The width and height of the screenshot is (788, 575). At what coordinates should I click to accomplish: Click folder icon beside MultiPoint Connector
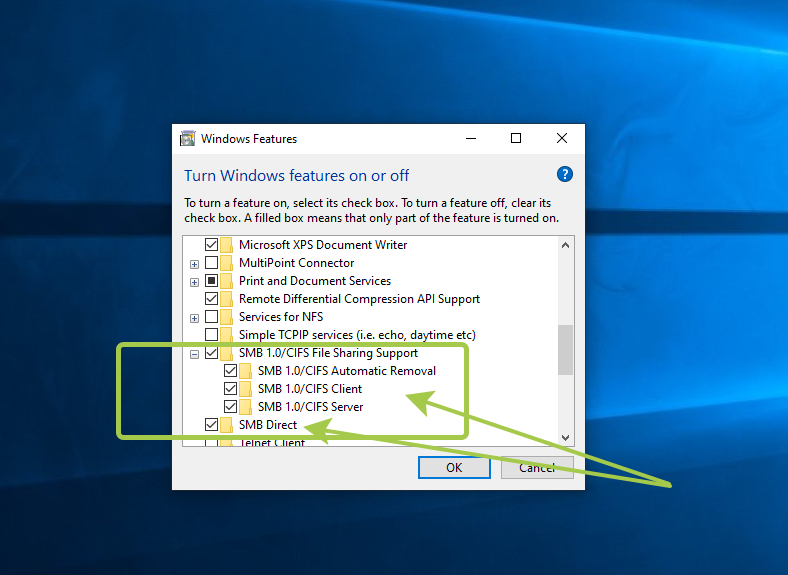pyautogui.click(x=227, y=263)
